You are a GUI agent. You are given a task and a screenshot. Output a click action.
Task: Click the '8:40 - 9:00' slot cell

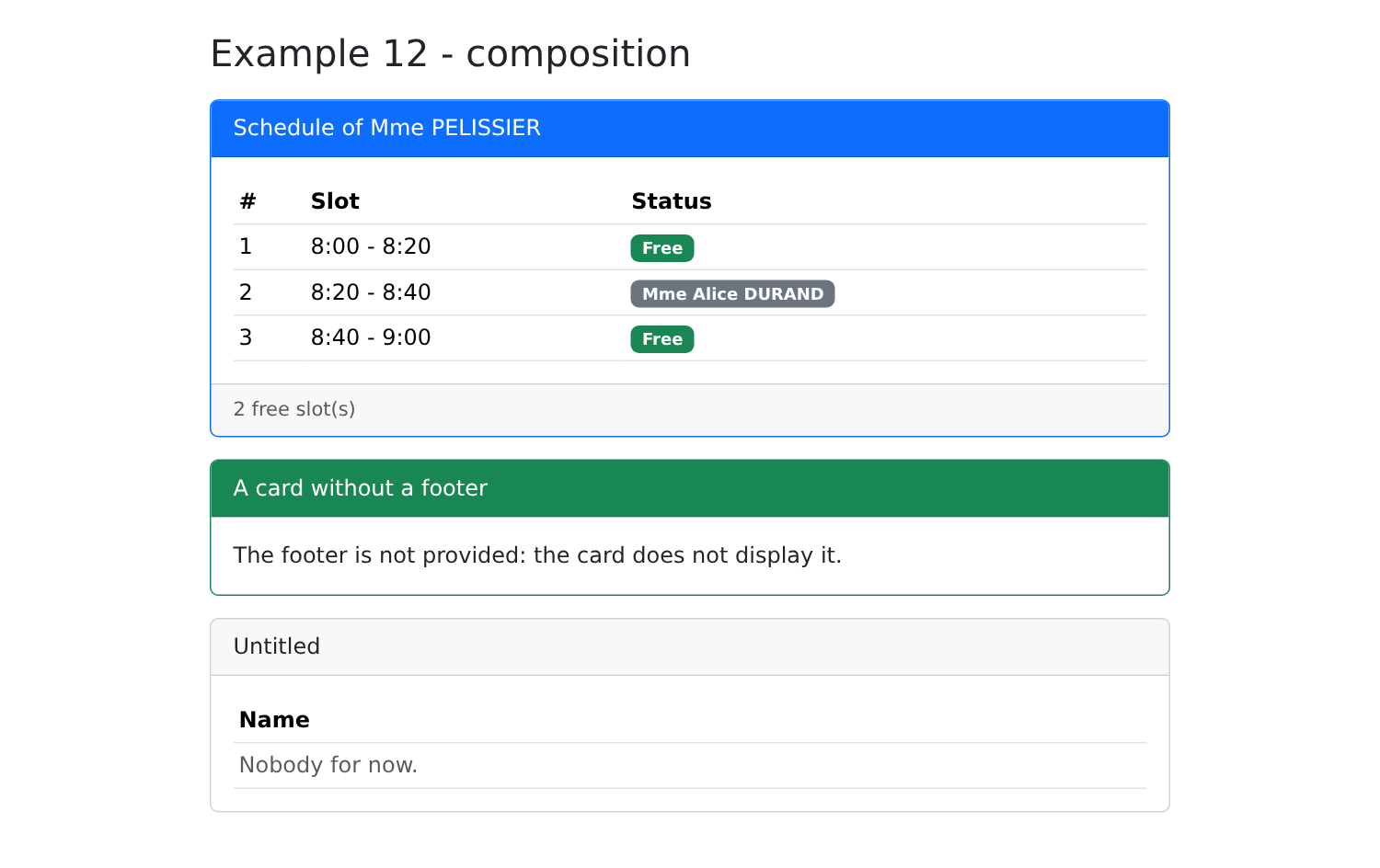[x=466, y=337]
